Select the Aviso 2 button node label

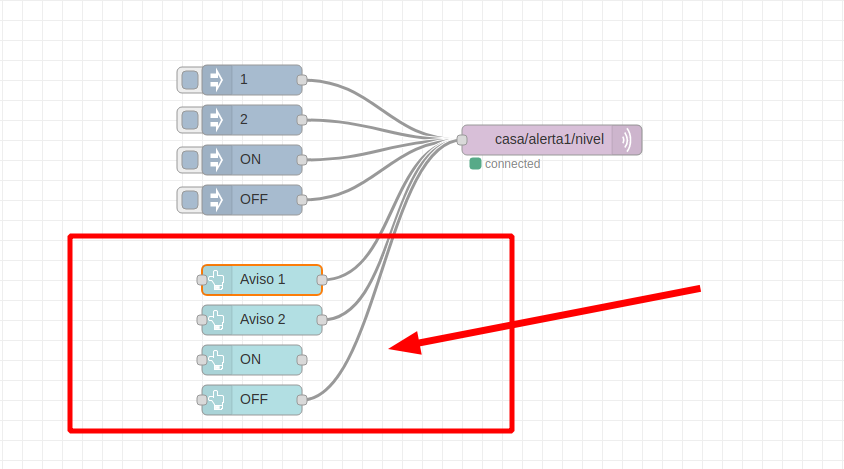tap(263, 319)
